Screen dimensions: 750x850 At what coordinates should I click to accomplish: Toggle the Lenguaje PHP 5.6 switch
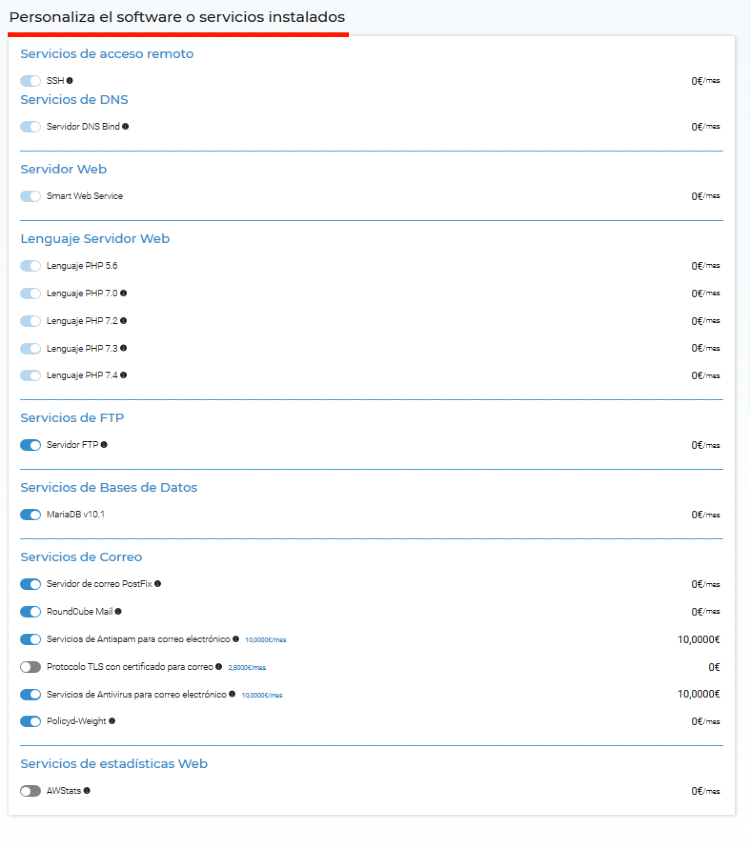(30, 266)
